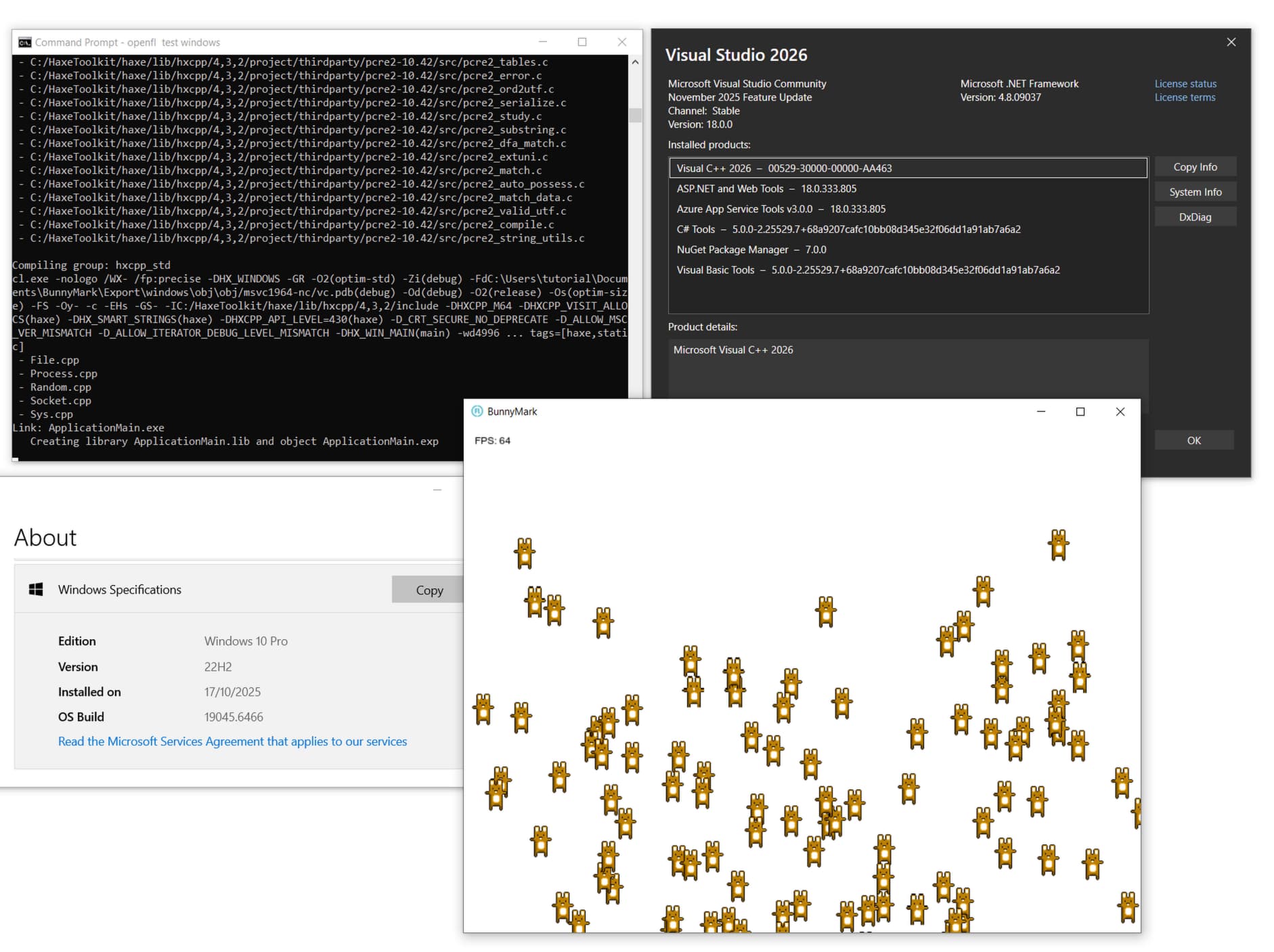The height and width of the screenshot is (952, 1274).
Task: Confirm the dialog with OK
Action: [1193, 441]
